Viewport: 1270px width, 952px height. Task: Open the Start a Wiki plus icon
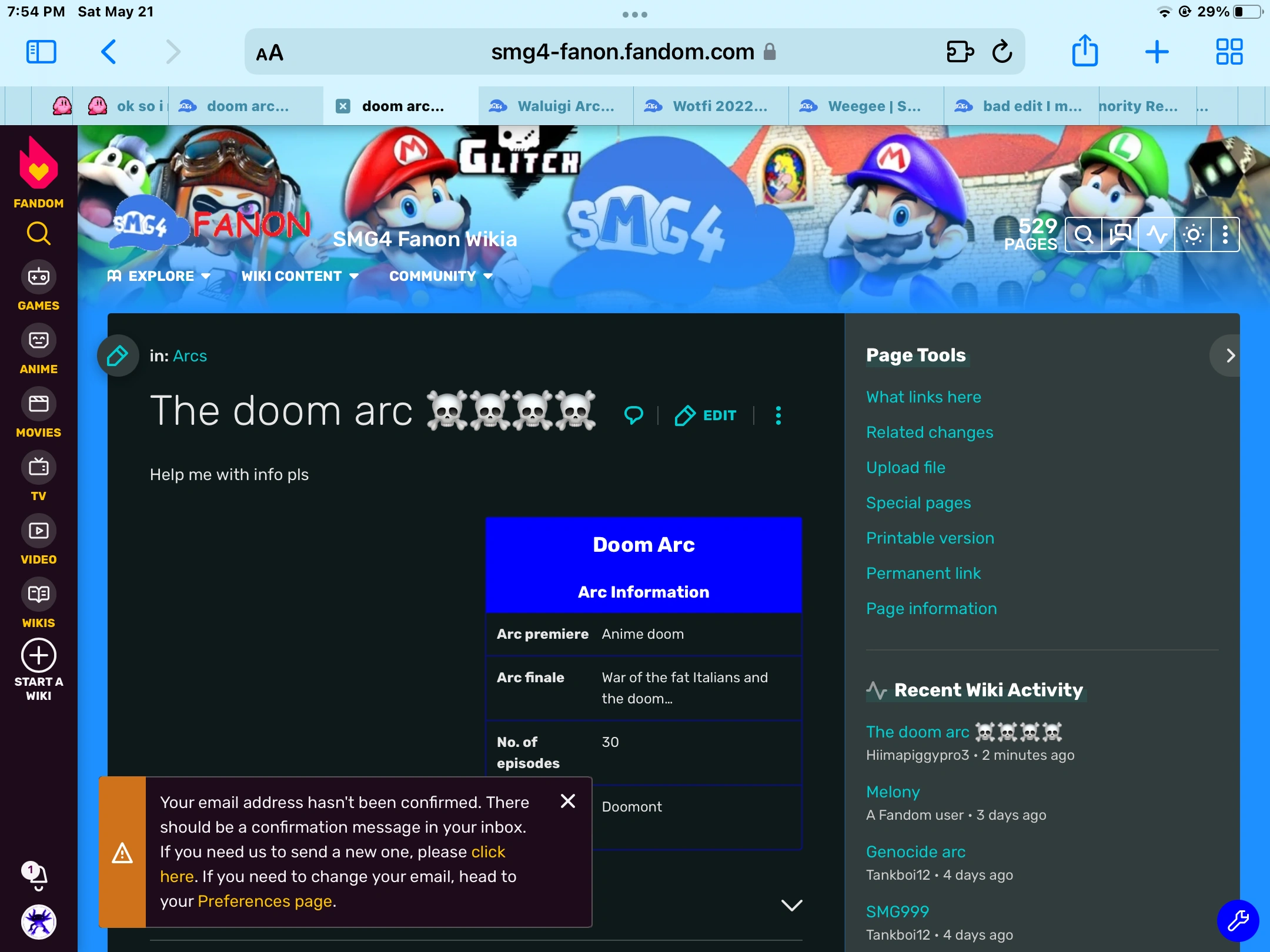click(x=38, y=654)
